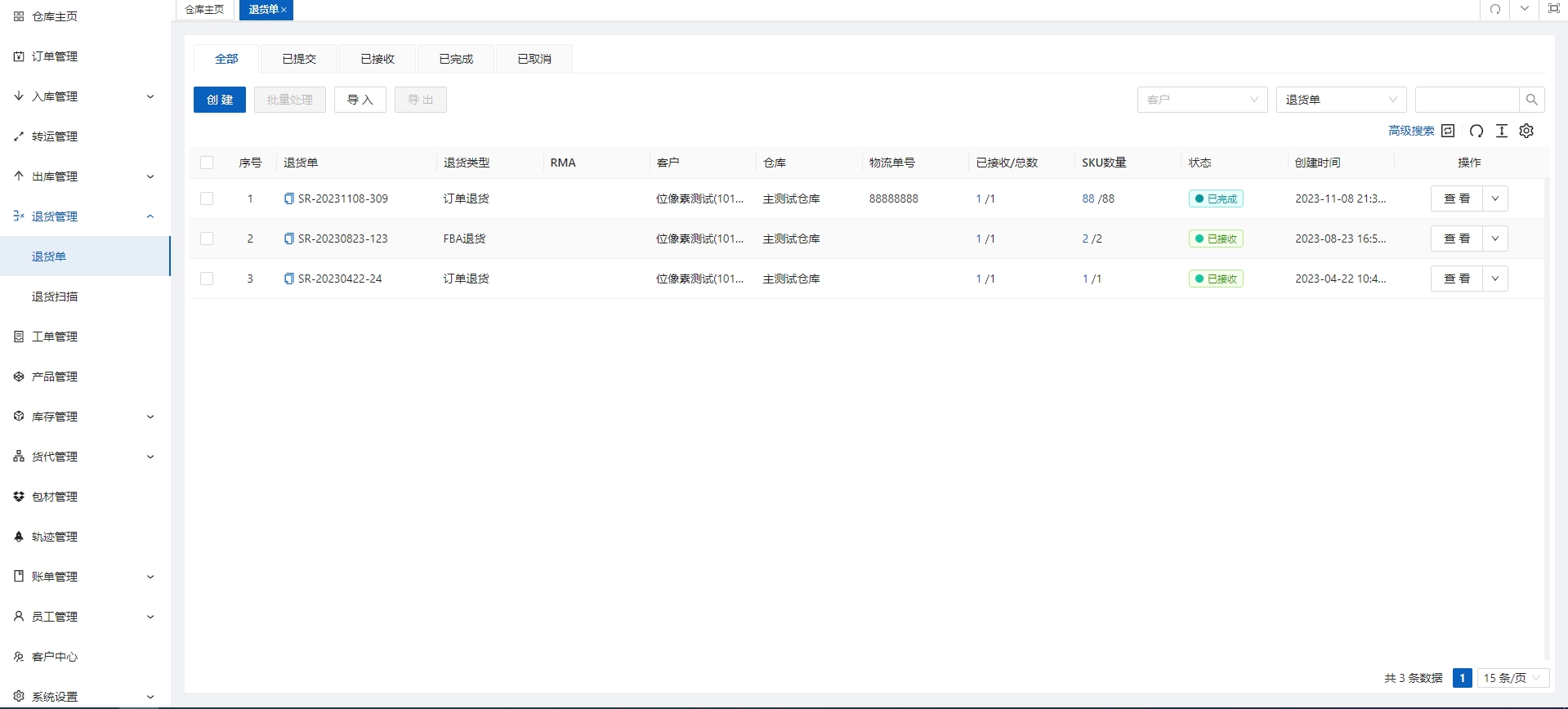Switch to the 仓库主页 page tab

204,10
